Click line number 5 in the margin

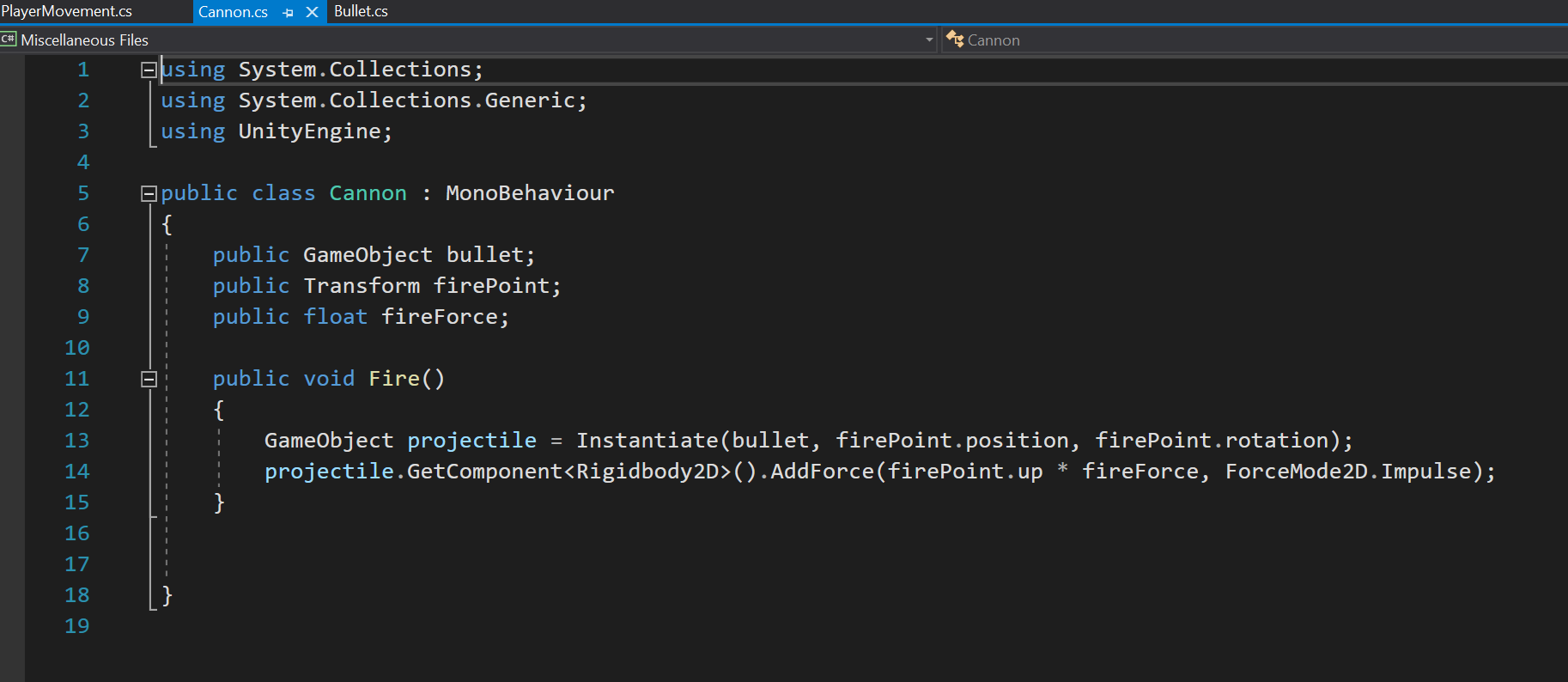[x=83, y=193]
